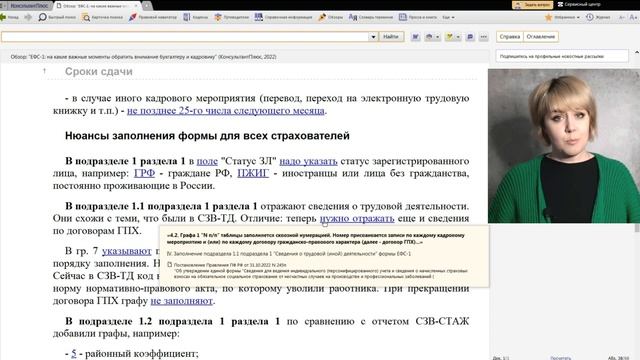Click heading Нюансы заполнения формы для всех страхователей
This screenshot has width=640, height=360.
pyautogui.click(x=207, y=136)
